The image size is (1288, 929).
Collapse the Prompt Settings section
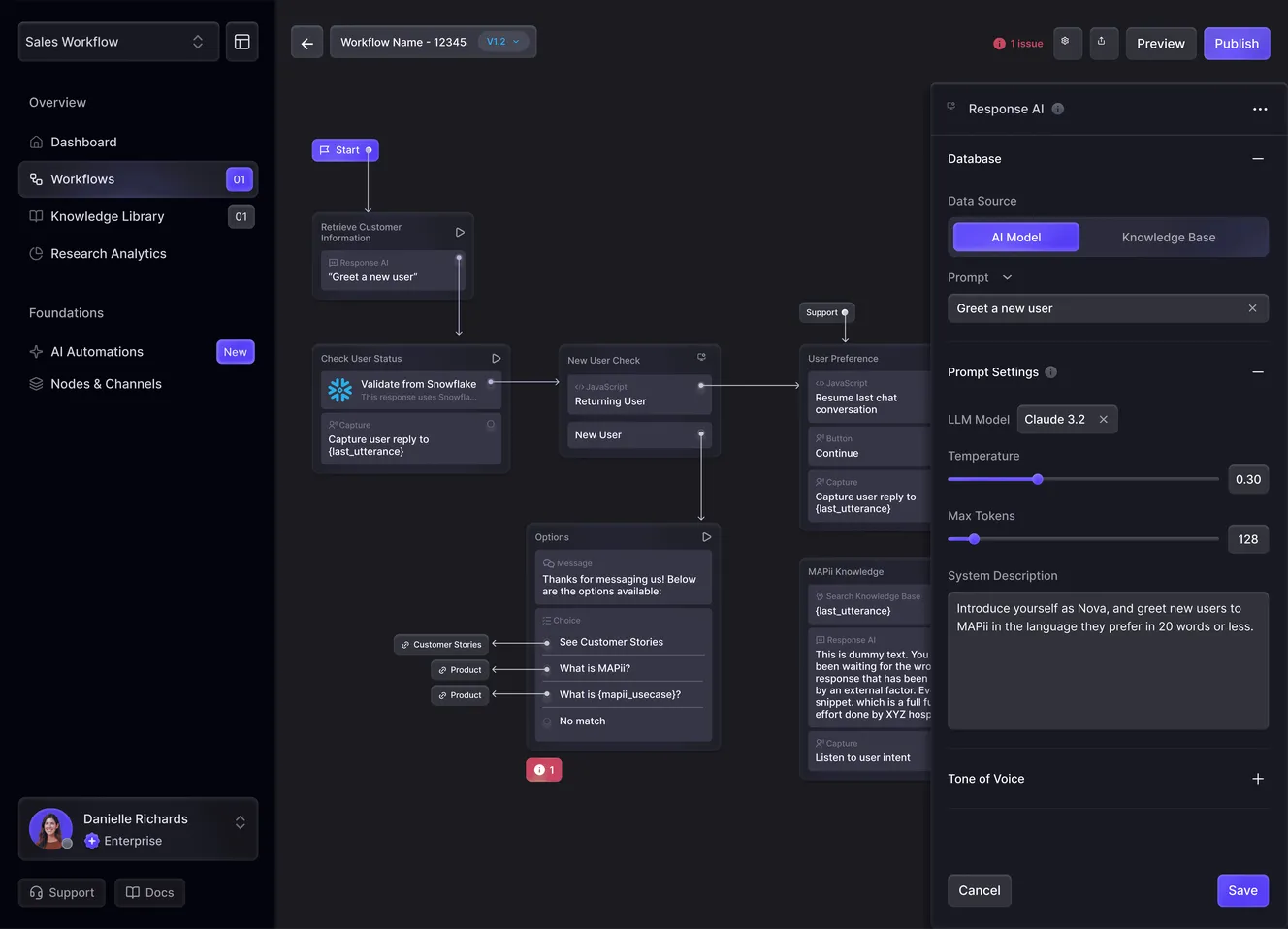[1258, 372]
